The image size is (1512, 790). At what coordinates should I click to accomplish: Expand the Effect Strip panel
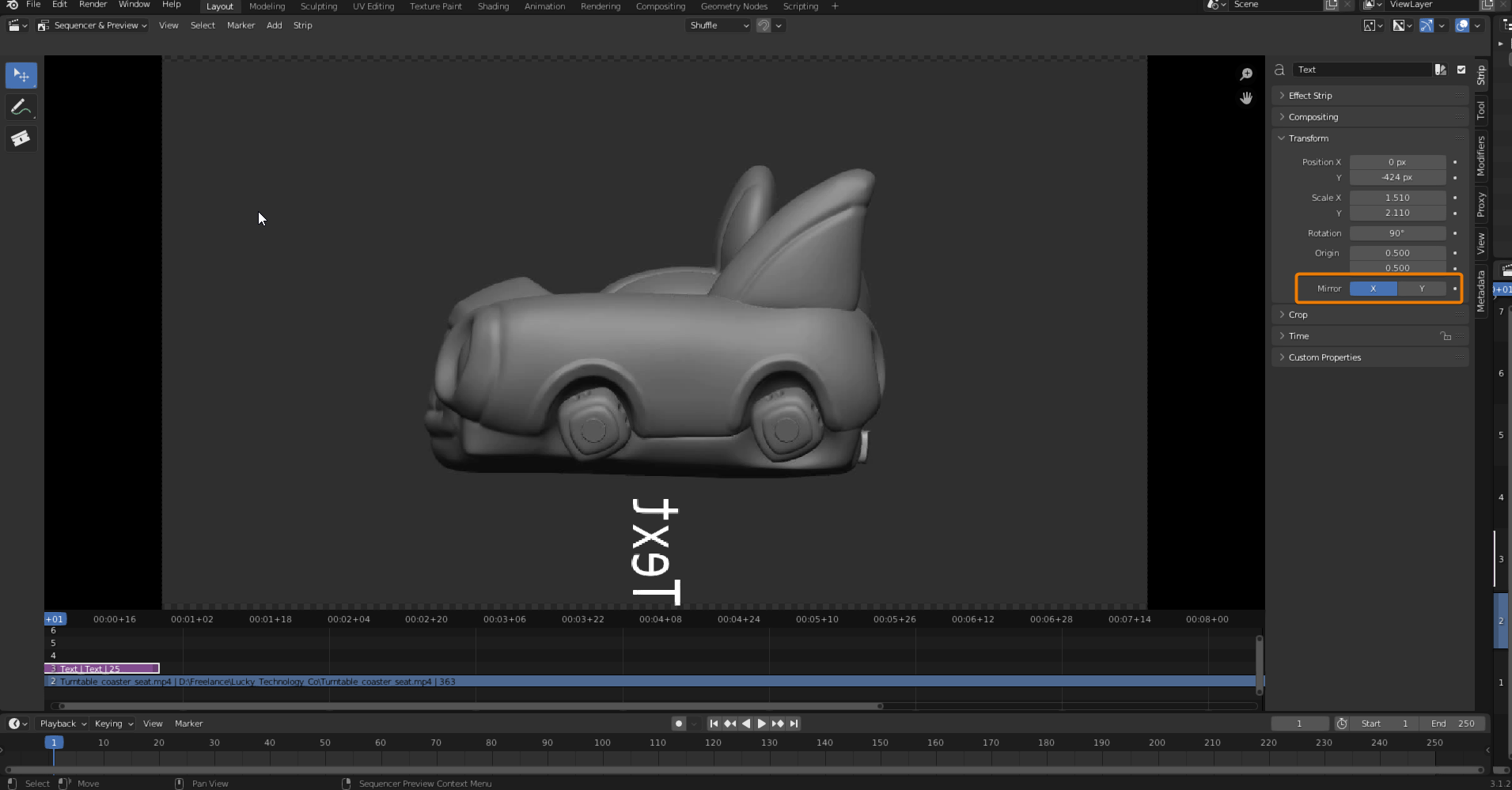tap(1309, 96)
